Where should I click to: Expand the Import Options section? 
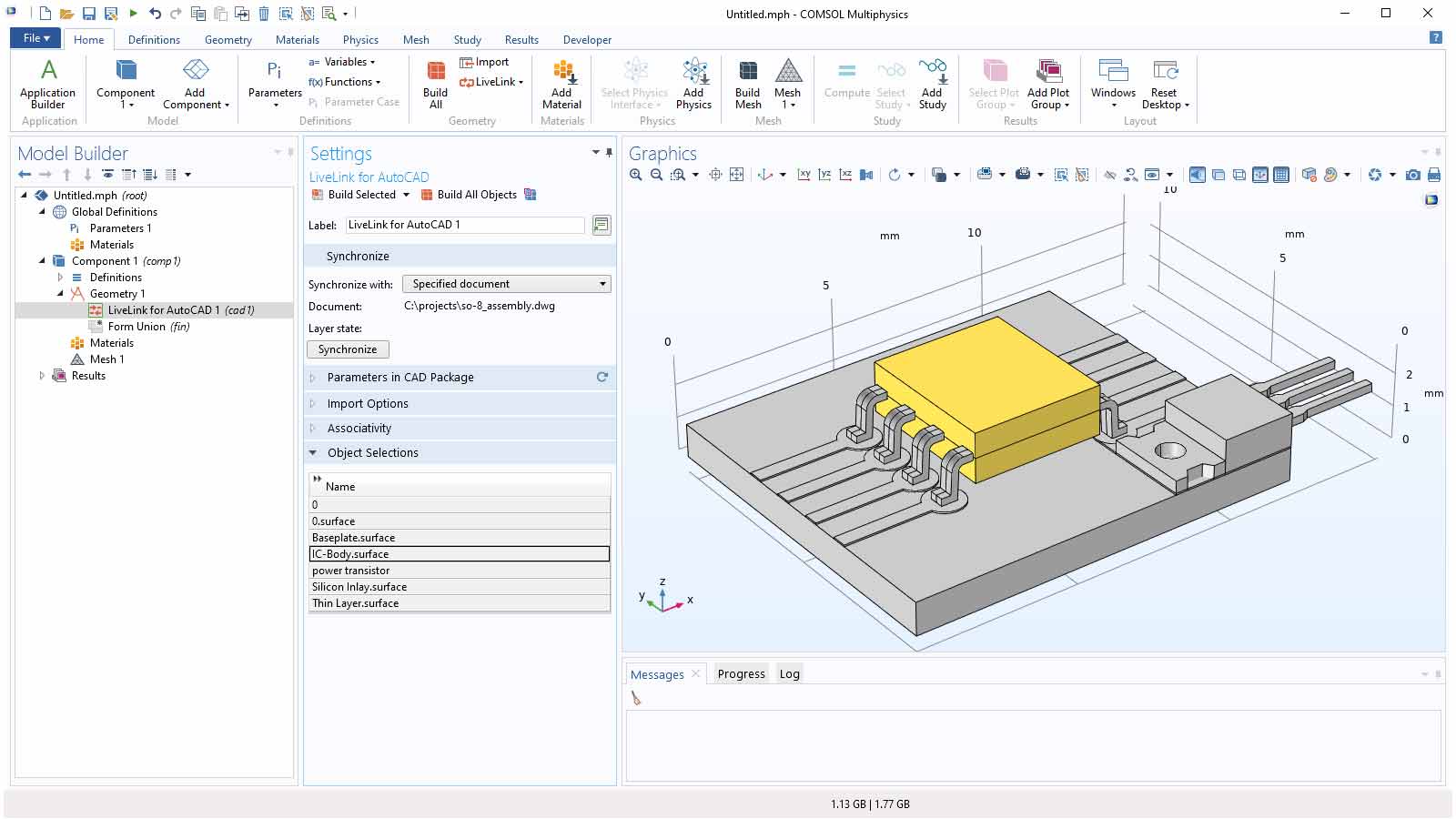(368, 403)
